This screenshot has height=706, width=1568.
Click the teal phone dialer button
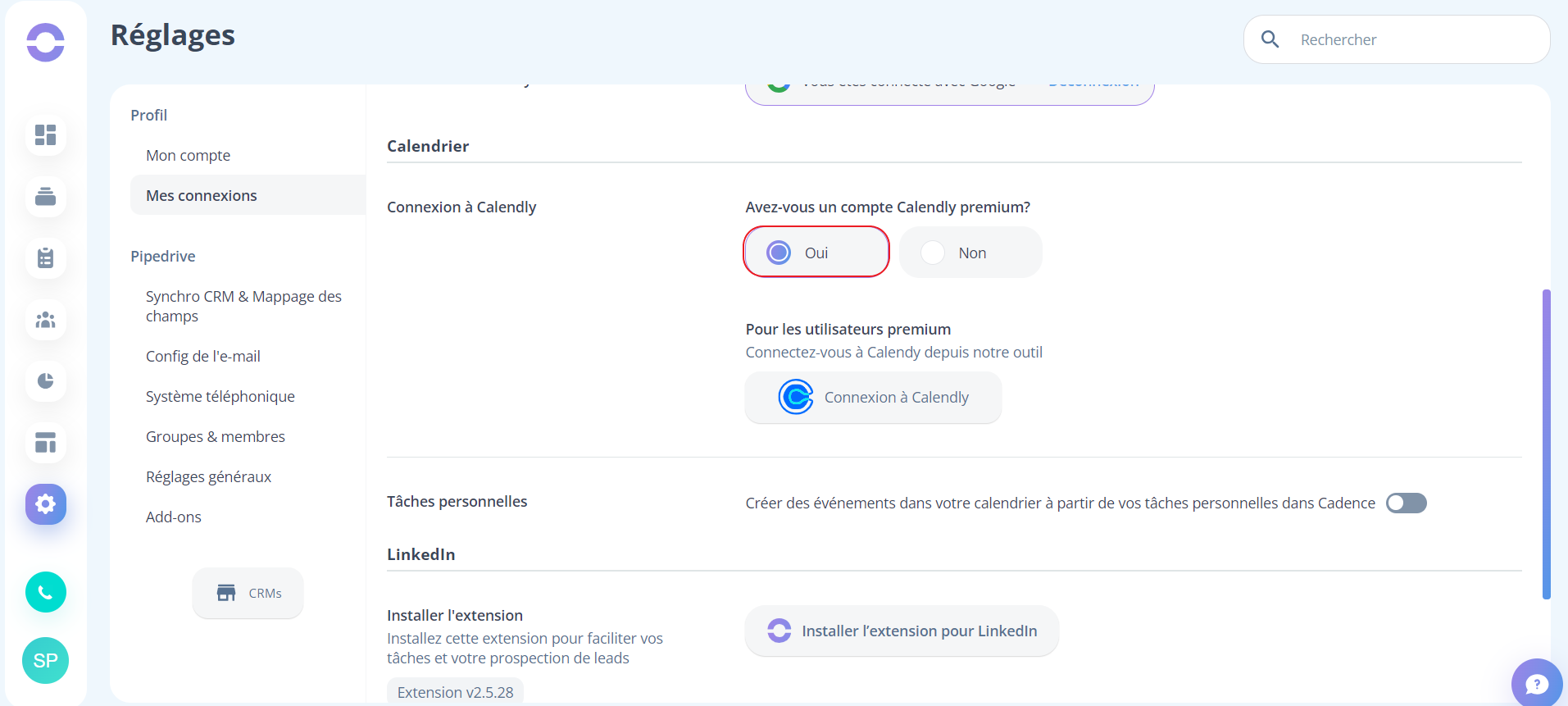pyautogui.click(x=46, y=592)
